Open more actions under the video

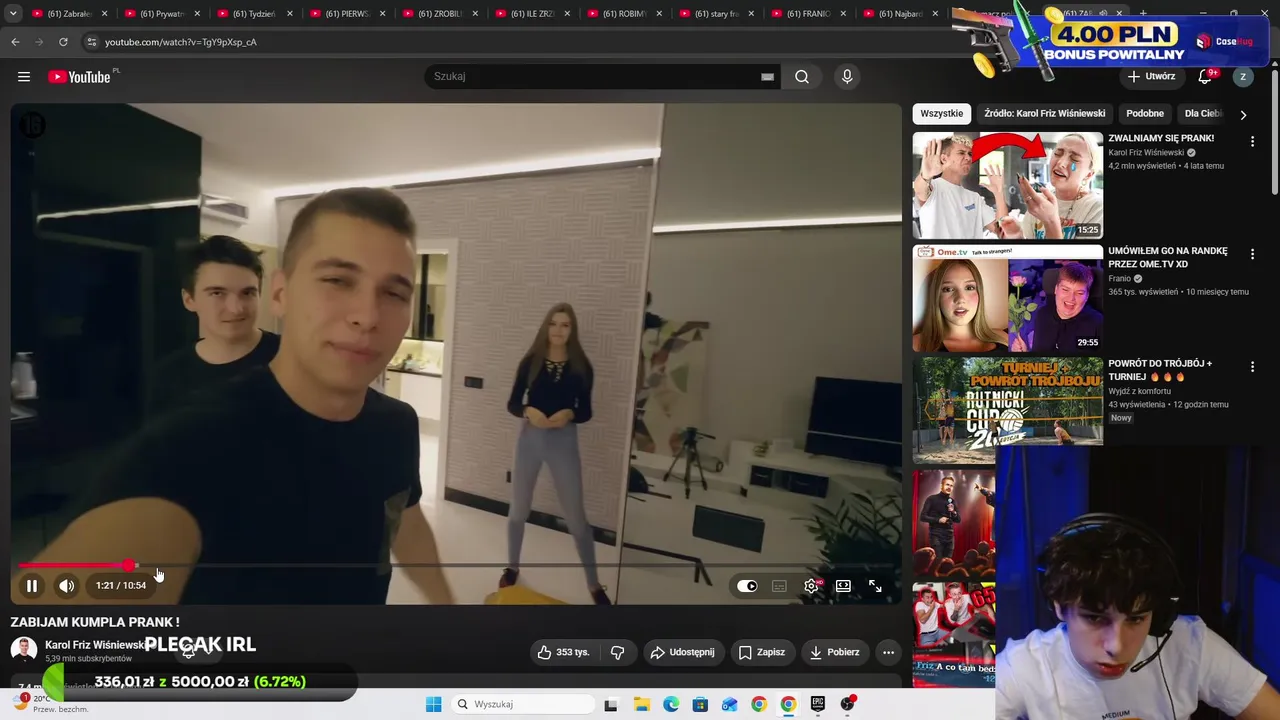click(888, 652)
